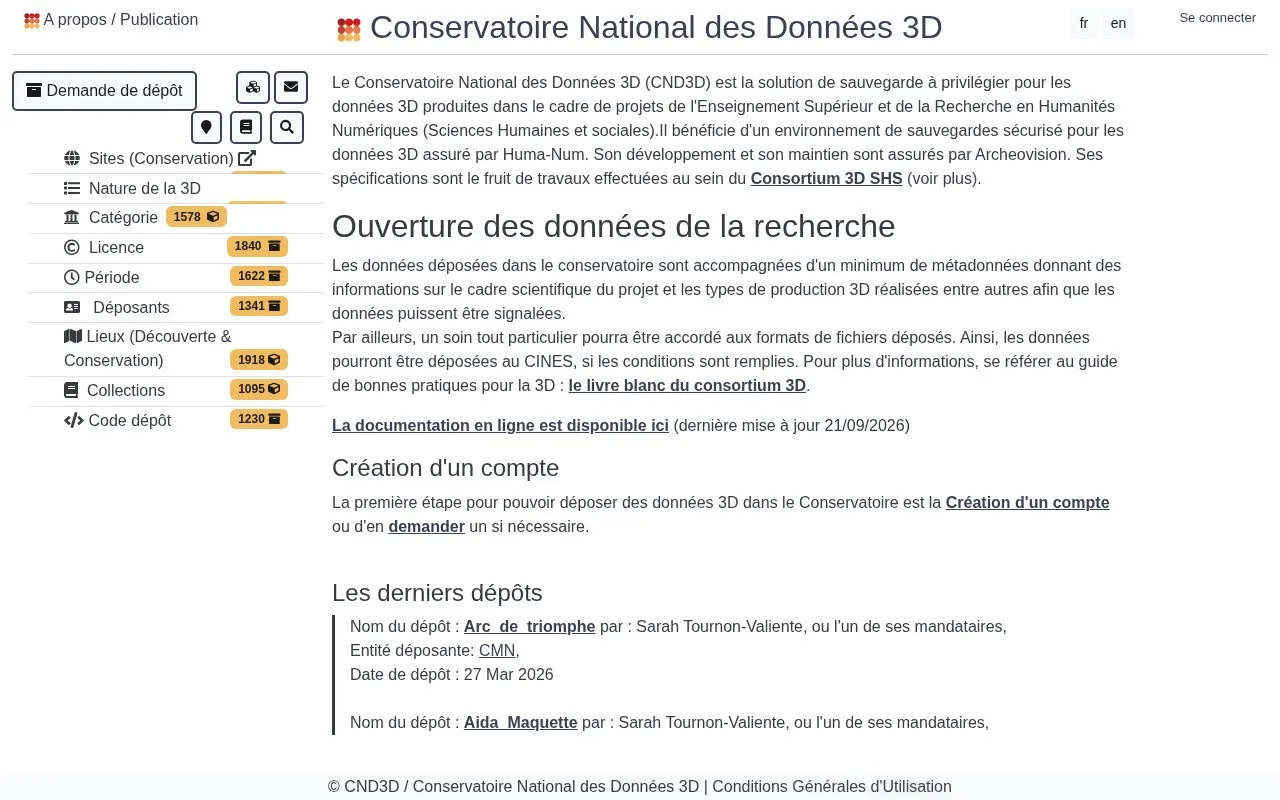
Task: Click the demander link
Action: click(427, 526)
